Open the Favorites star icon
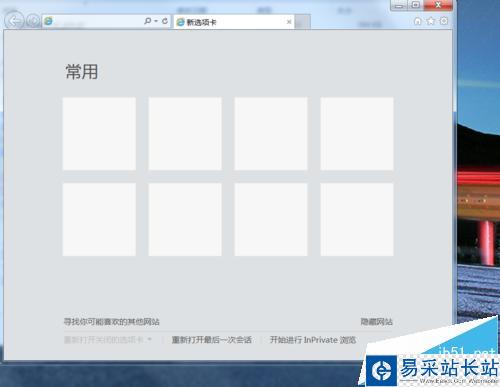 pos(431,21)
